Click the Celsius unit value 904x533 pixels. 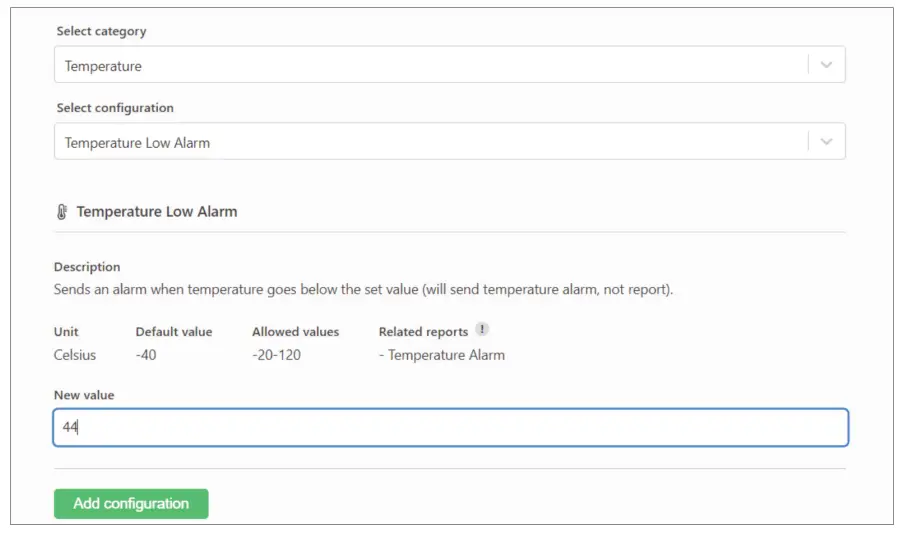coord(75,355)
